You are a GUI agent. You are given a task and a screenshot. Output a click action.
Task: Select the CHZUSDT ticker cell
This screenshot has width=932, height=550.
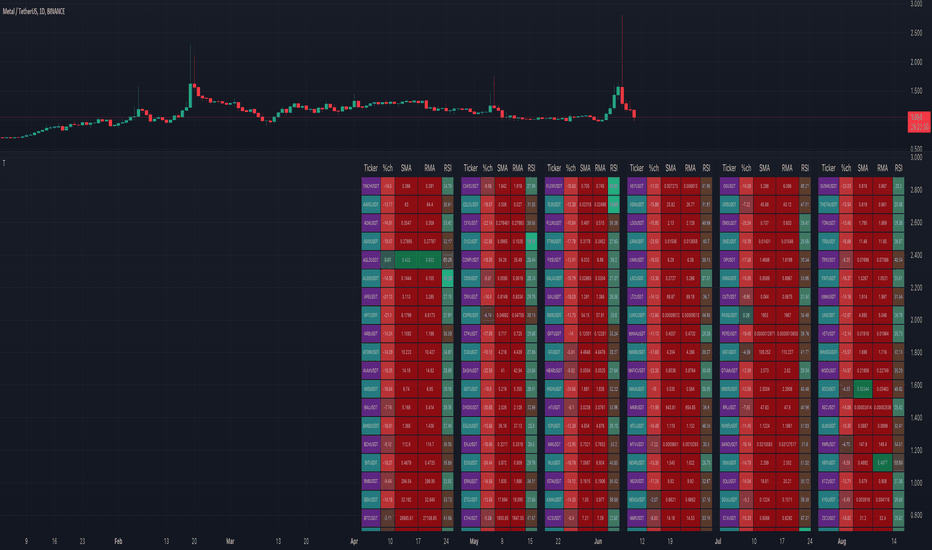point(471,241)
